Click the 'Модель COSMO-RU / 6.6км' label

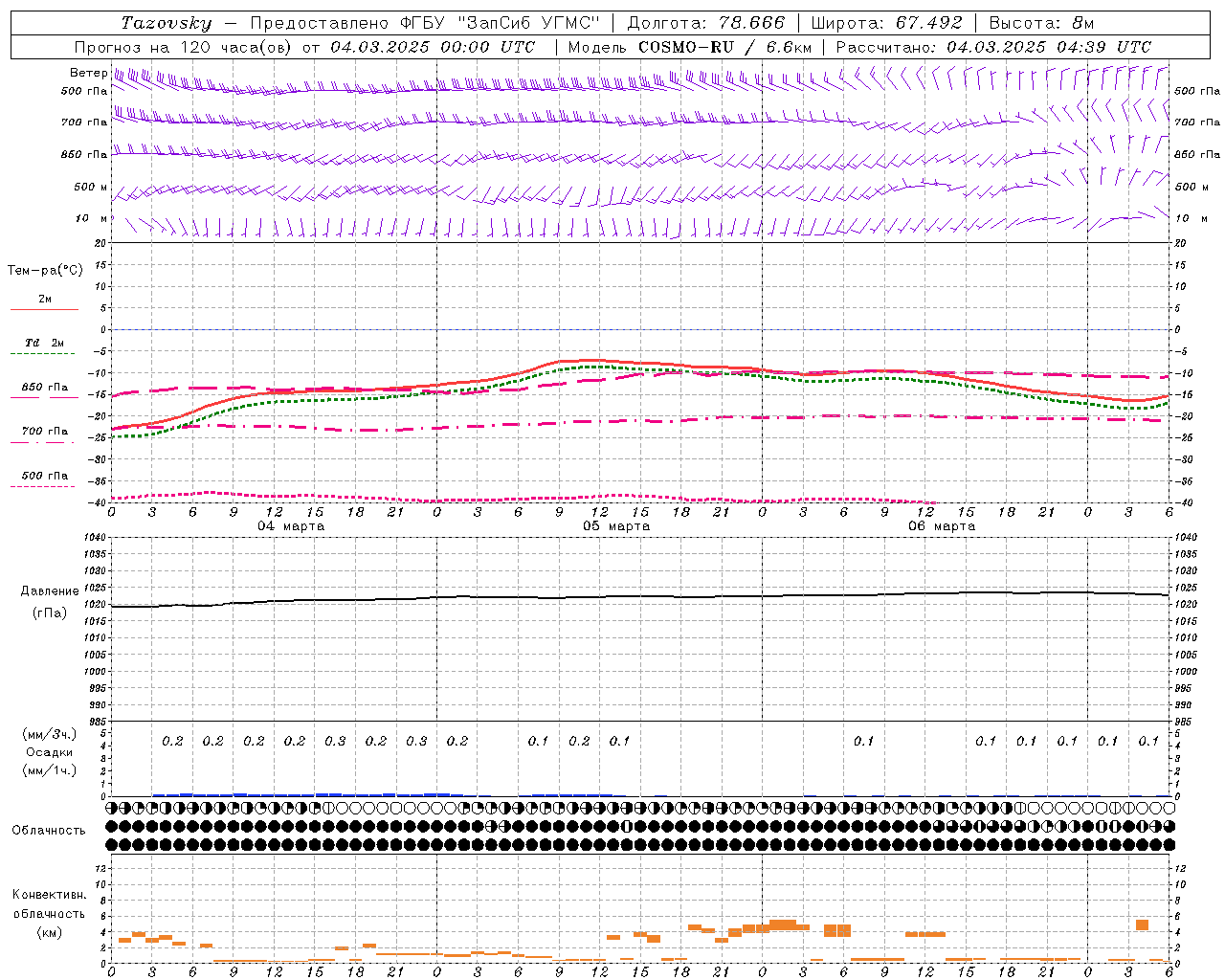click(x=690, y=47)
